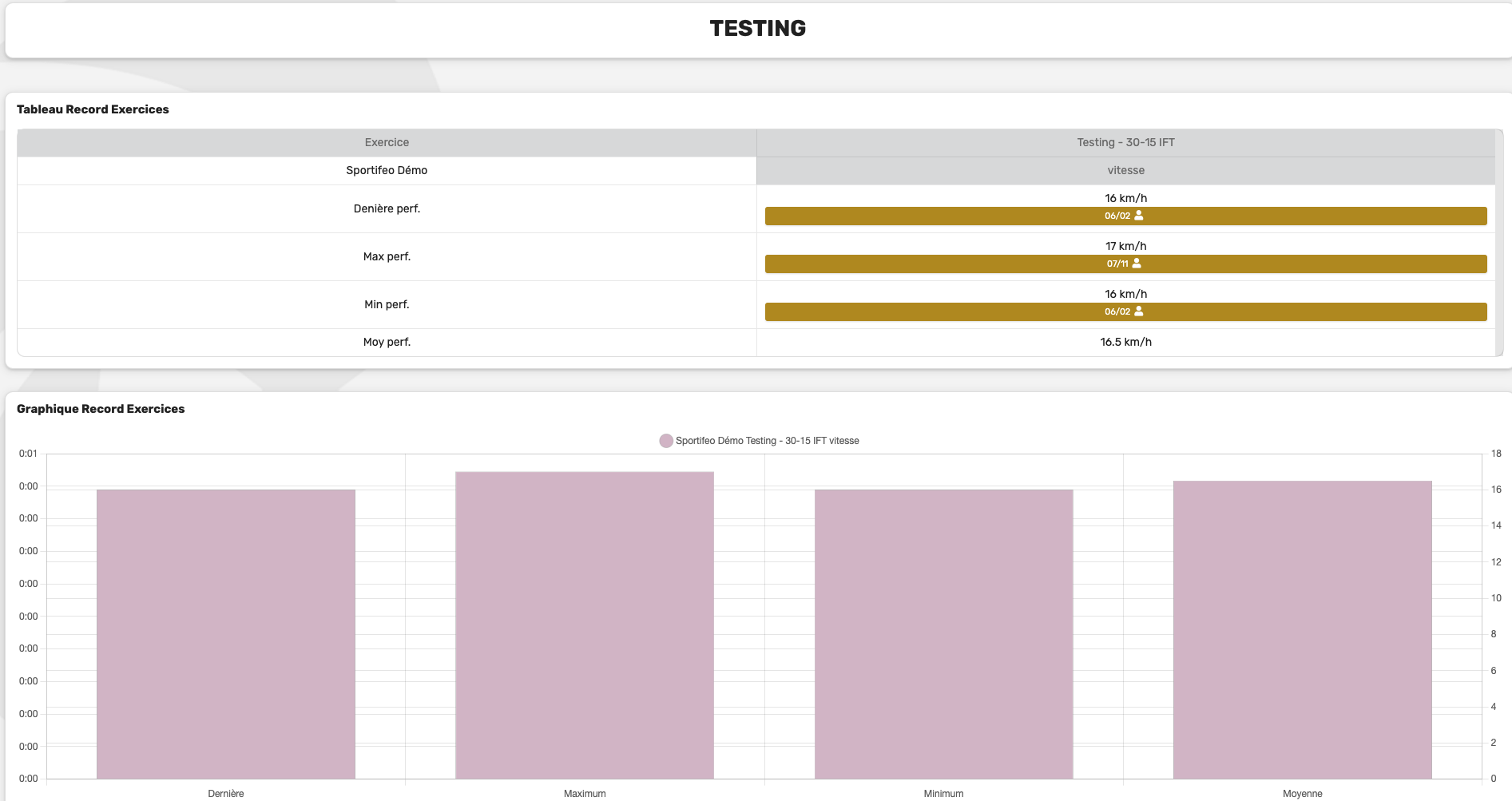The width and height of the screenshot is (1512, 801).
Task: Click the 16.5 km/h average value
Action: click(x=1125, y=342)
